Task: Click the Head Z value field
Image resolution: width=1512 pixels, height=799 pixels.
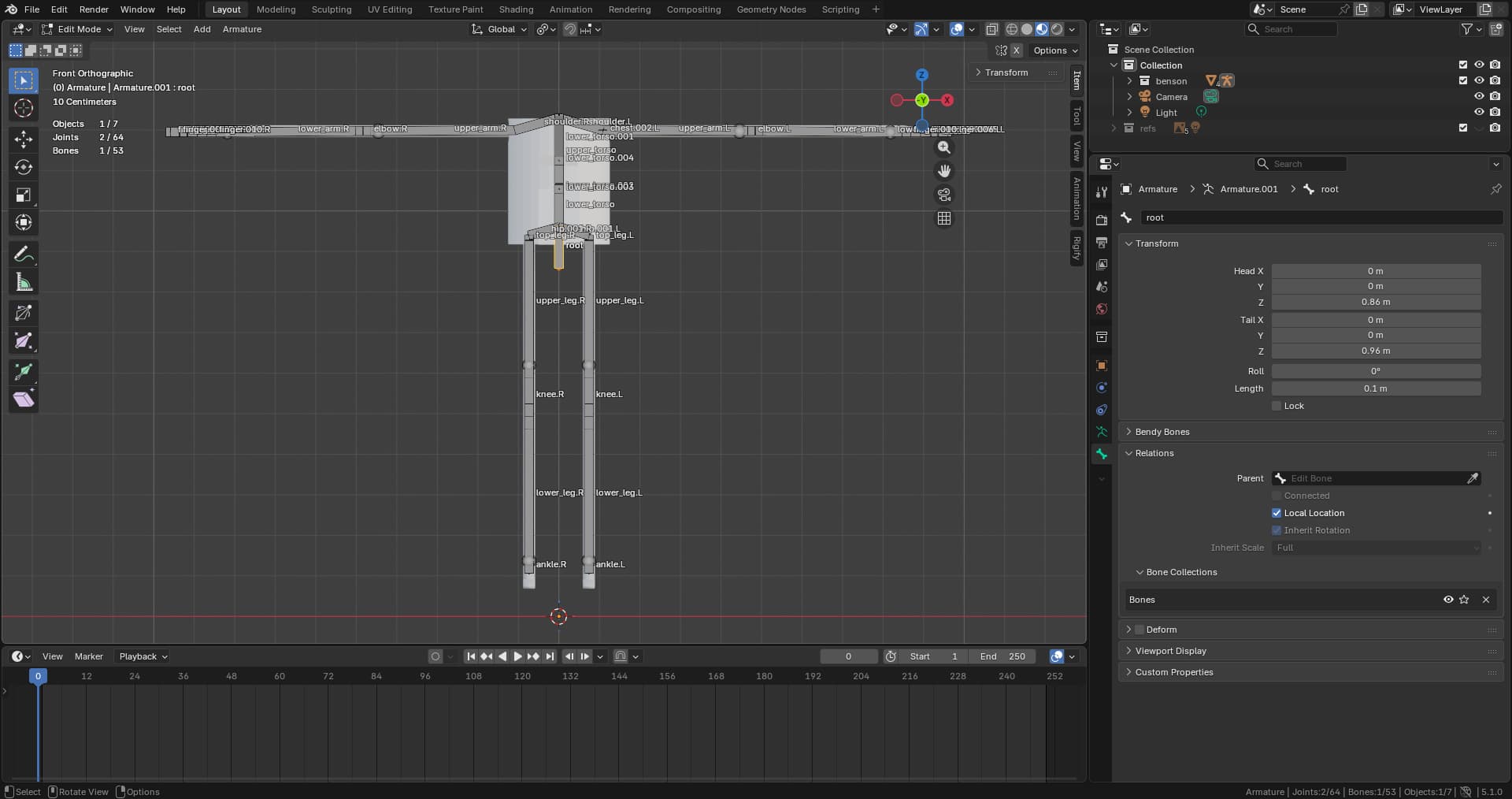Action: [1376, 302]
